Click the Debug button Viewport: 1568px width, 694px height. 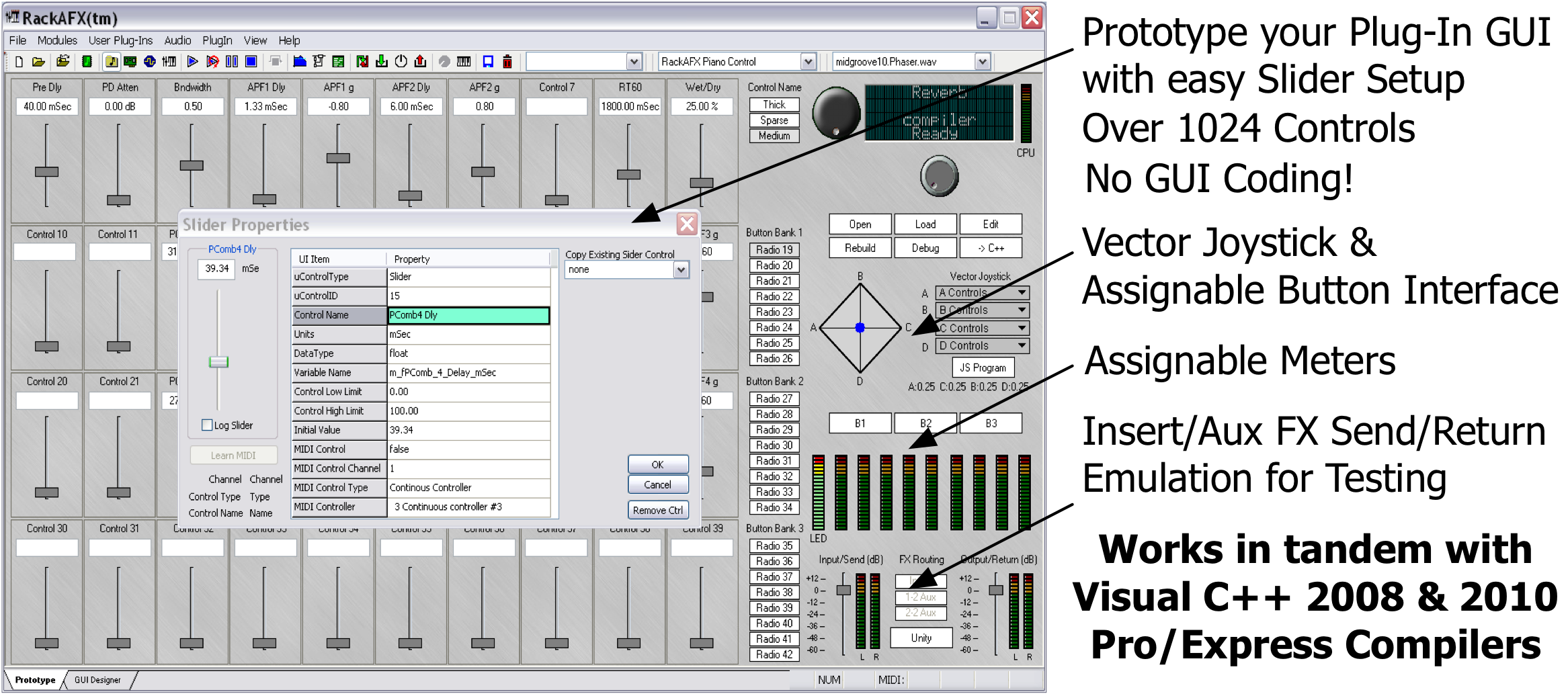tap(925, 248)
